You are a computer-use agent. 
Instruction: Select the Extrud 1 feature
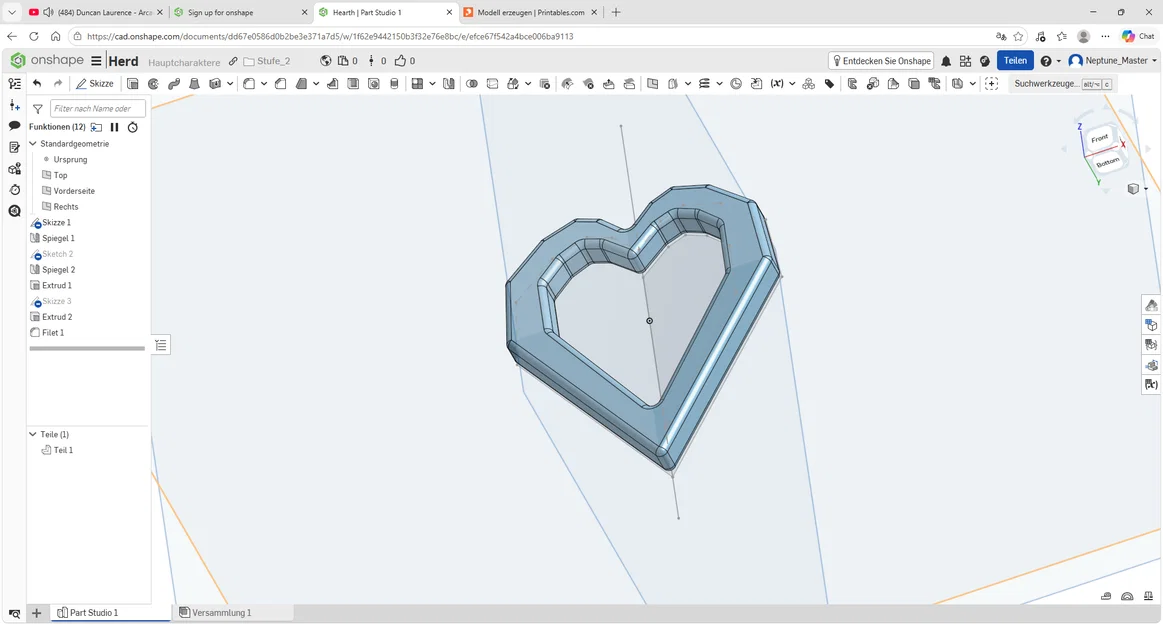click(56, 285)
